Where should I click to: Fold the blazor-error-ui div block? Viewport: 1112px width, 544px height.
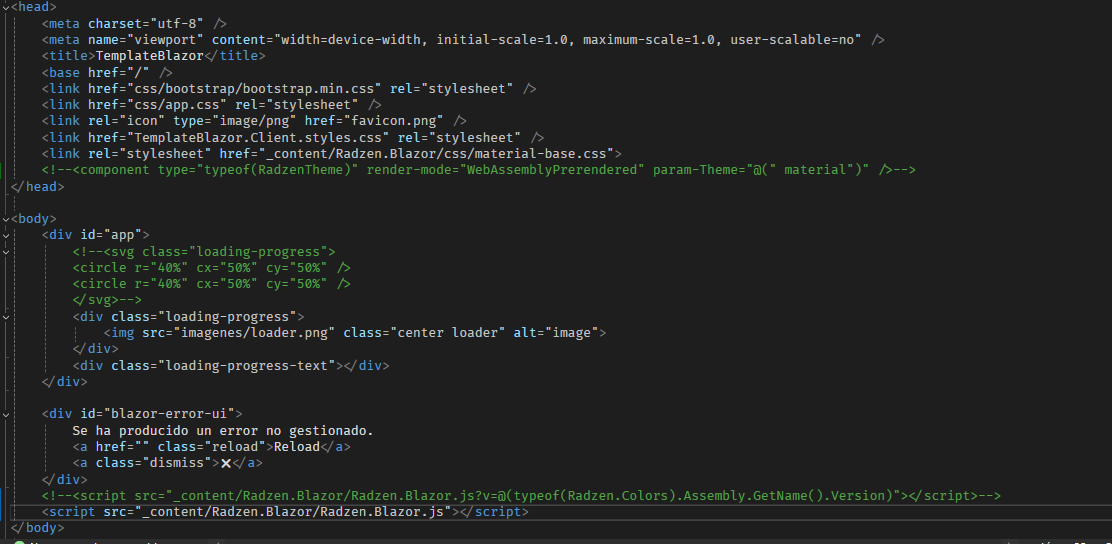[6, 414]
